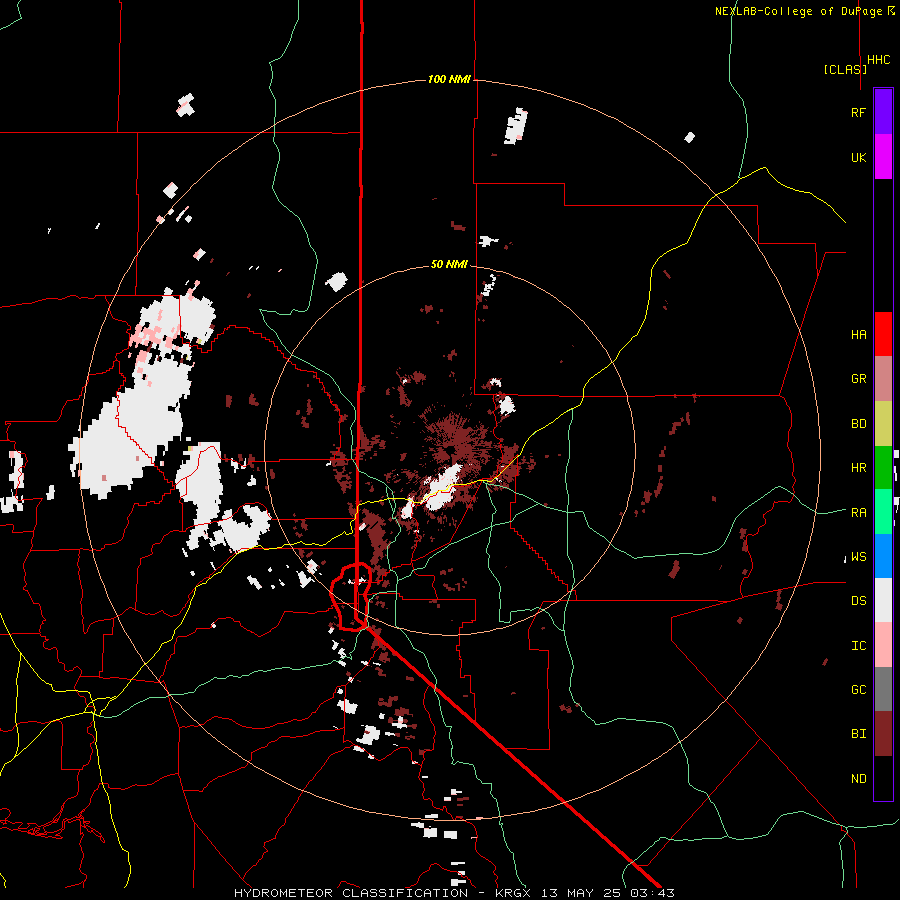Click the BD legend label

pyautogui.click(x=859, y=424)
